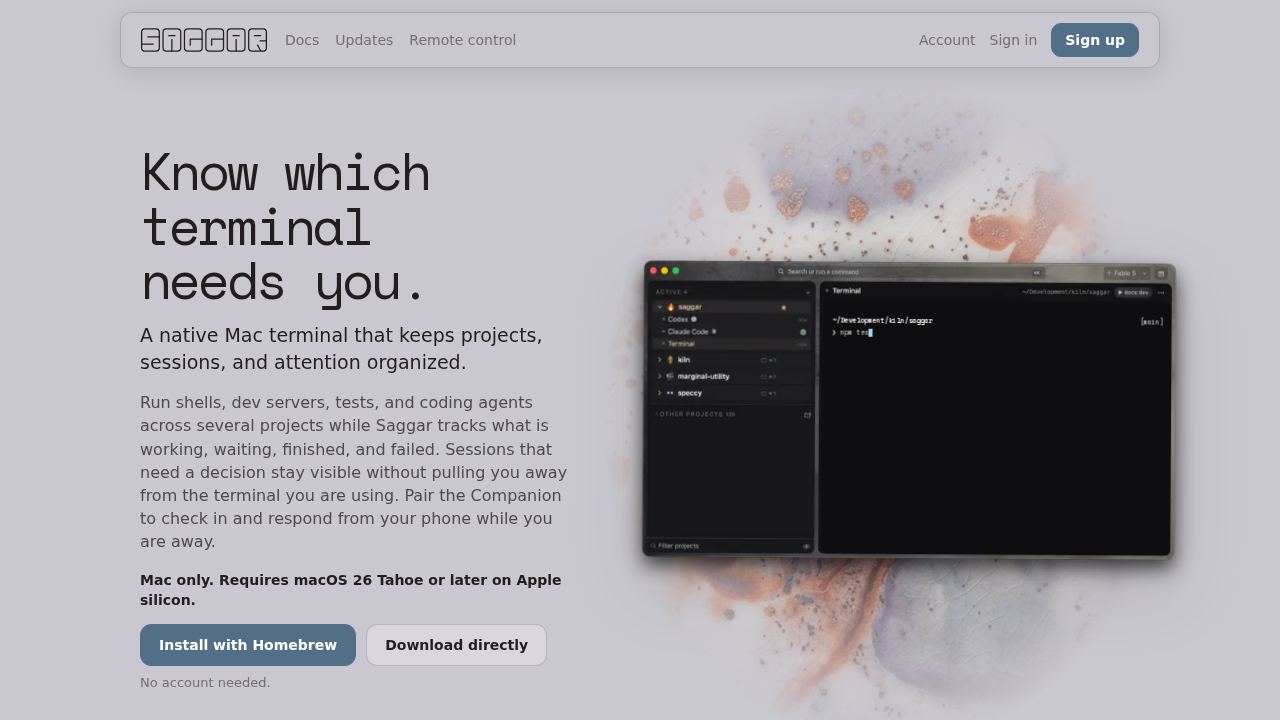Click the kiln session count badge
Screen dimensions: 1280x720
(x=769, y=360)
